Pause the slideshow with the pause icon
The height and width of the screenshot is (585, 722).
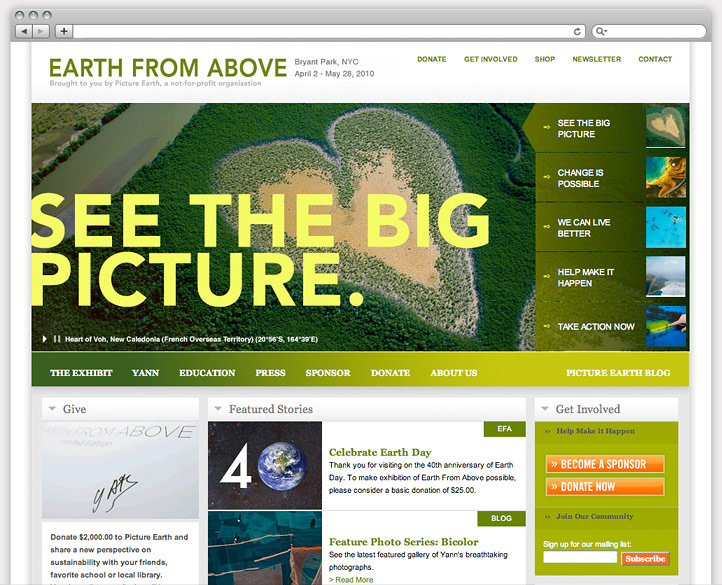point(57,339)
